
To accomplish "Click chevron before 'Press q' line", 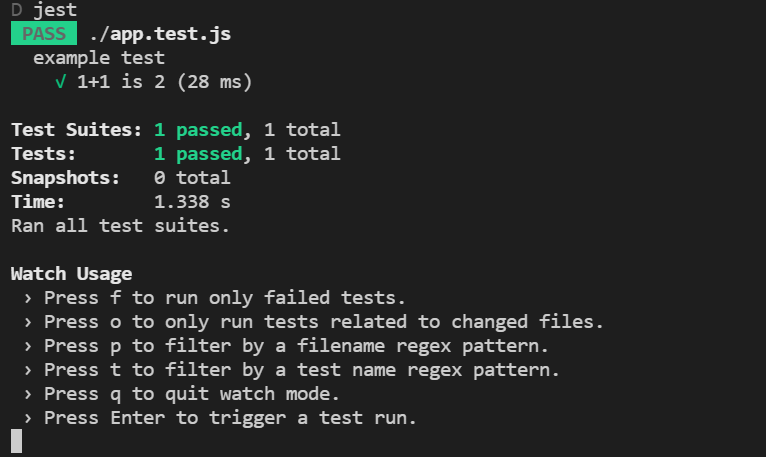I will click(x=28, y=394).
